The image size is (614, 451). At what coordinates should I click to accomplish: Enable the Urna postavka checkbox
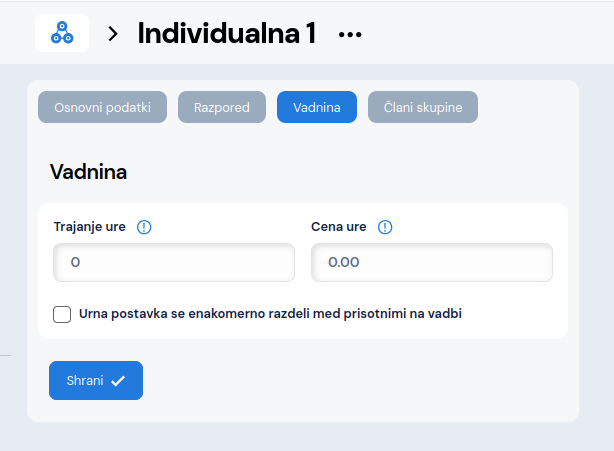click(62, 314)
